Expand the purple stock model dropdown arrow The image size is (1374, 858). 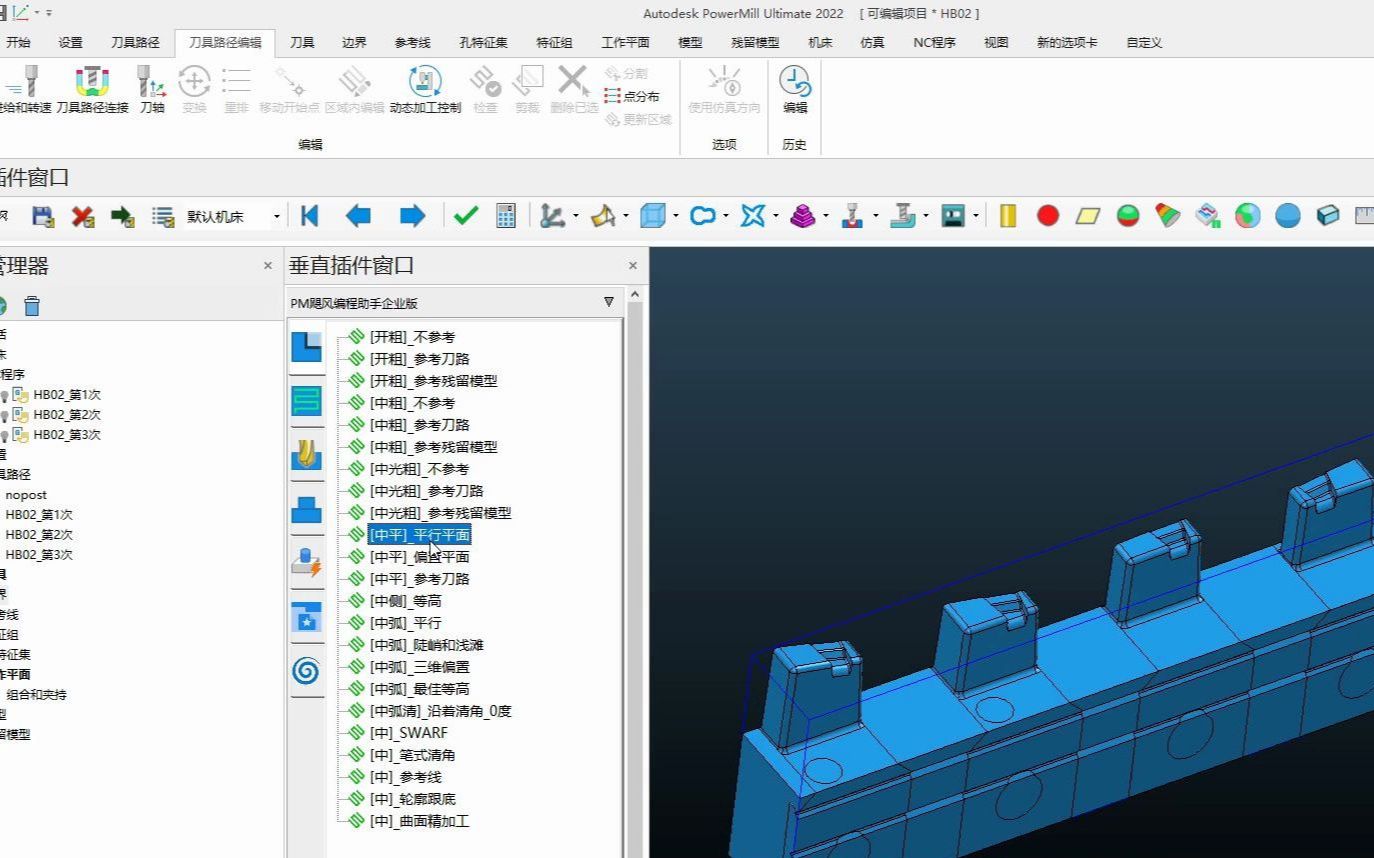coord(826,216)
